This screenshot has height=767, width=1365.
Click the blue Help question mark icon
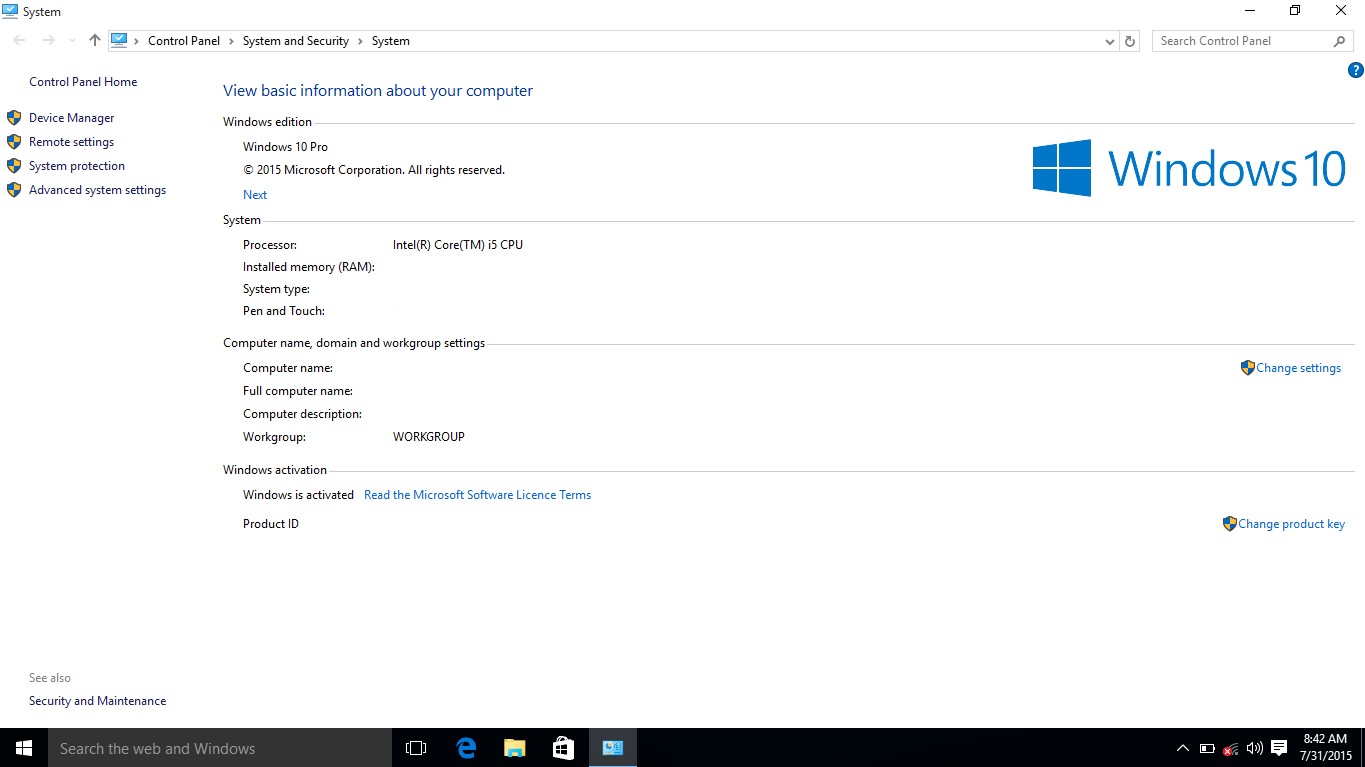[1356, 70]
